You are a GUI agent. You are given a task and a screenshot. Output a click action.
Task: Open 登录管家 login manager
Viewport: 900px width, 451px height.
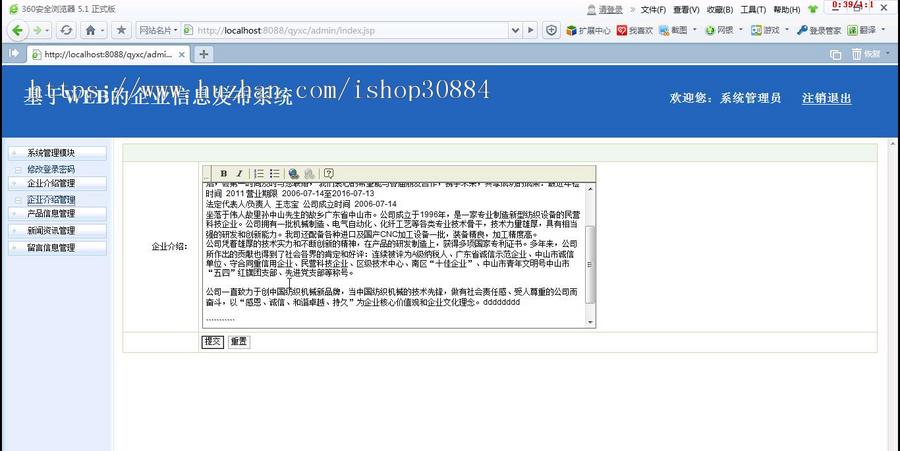[x=819, y=30]
